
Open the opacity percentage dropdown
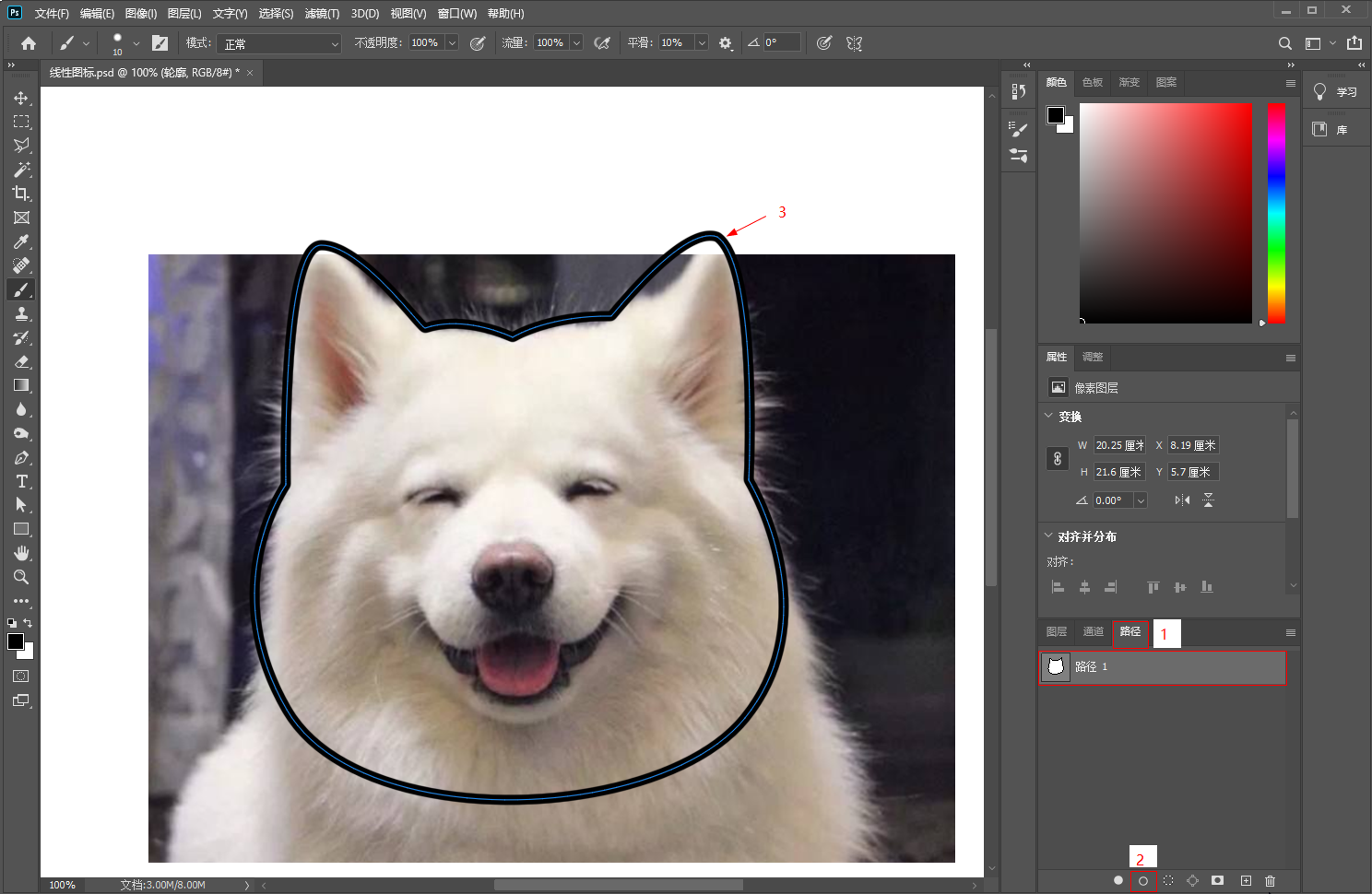click(452, 43)
